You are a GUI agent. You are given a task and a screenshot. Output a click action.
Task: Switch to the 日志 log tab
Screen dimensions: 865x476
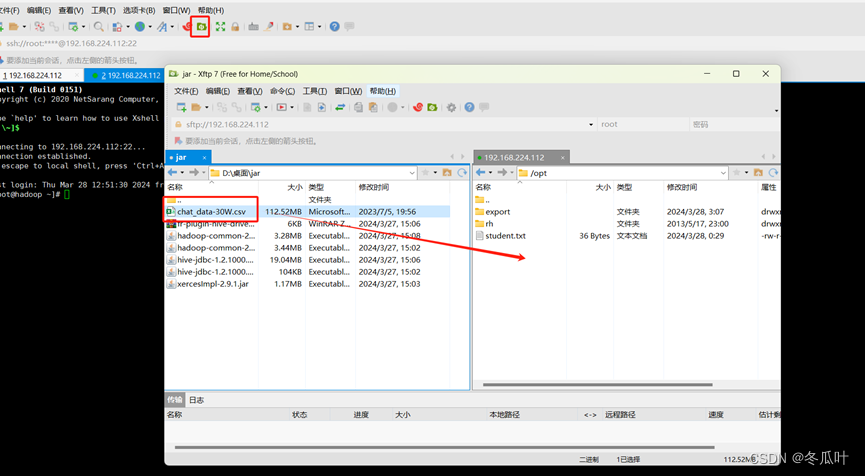[196, 400]
